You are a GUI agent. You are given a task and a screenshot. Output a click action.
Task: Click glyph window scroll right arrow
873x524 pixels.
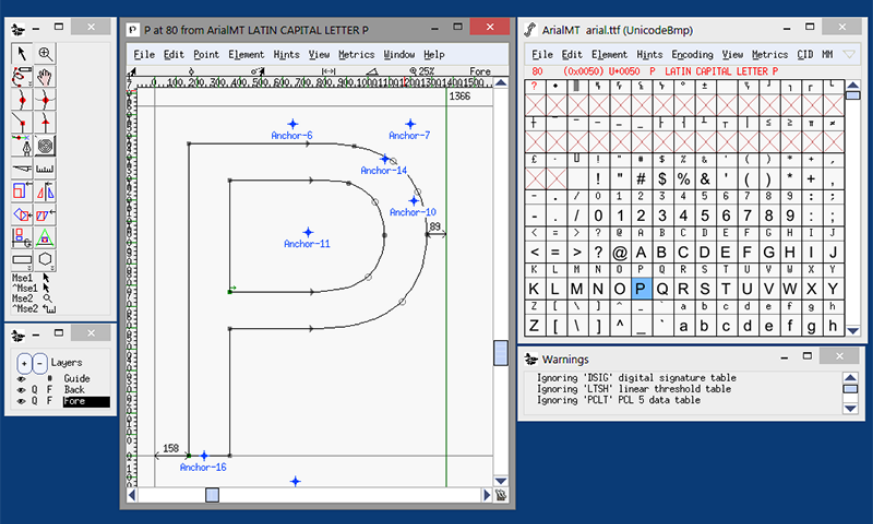click(x=487, y=494)
